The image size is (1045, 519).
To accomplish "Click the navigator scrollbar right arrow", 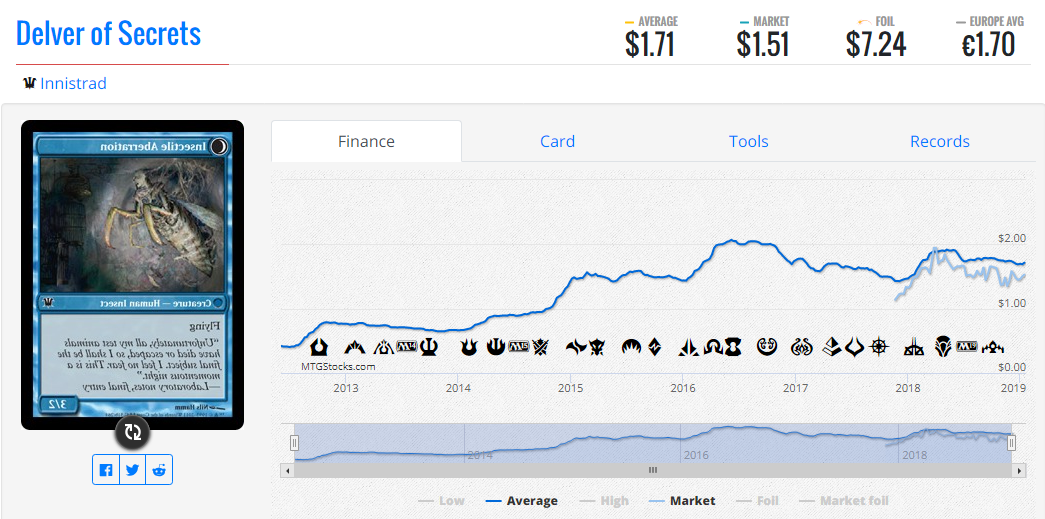I will [1020, 470].
